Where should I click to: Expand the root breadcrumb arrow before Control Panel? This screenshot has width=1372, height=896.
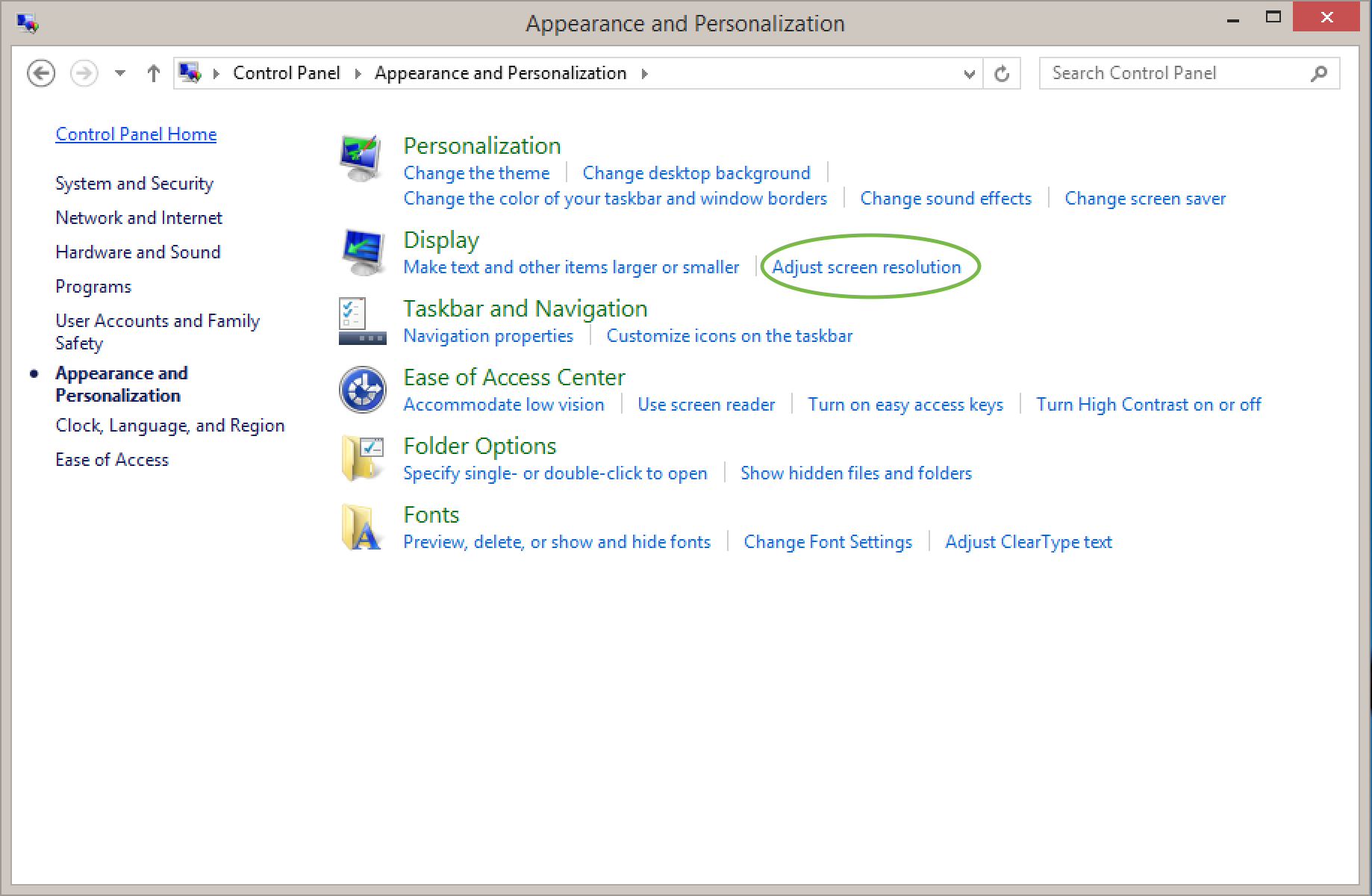[x=216, y=73]
